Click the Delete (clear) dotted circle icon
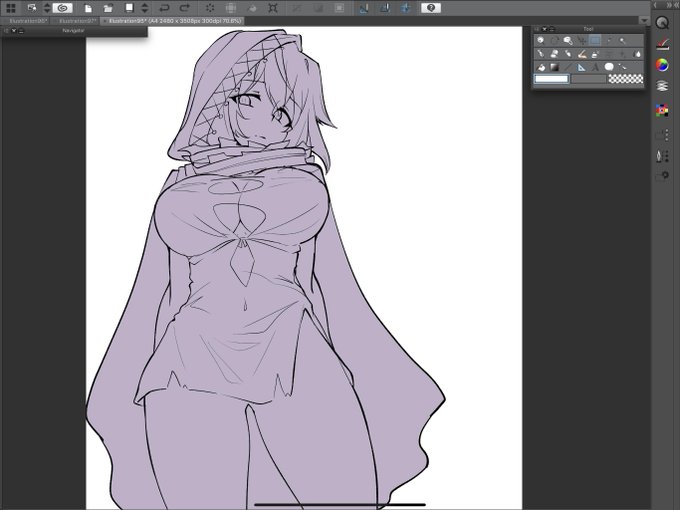Image resolution: width=680 pixels, height=510 pixels. point(210,8)
